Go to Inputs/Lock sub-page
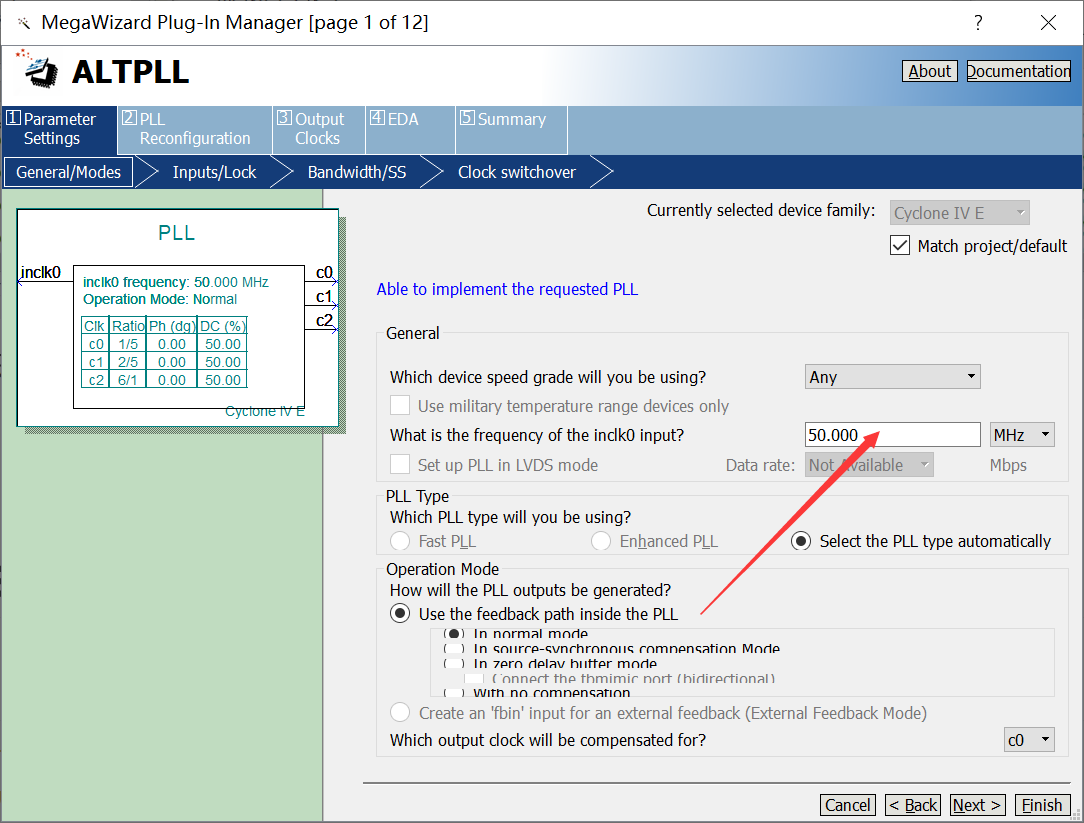The width and height of the screenshot is (1084, 823). (214, 172)
